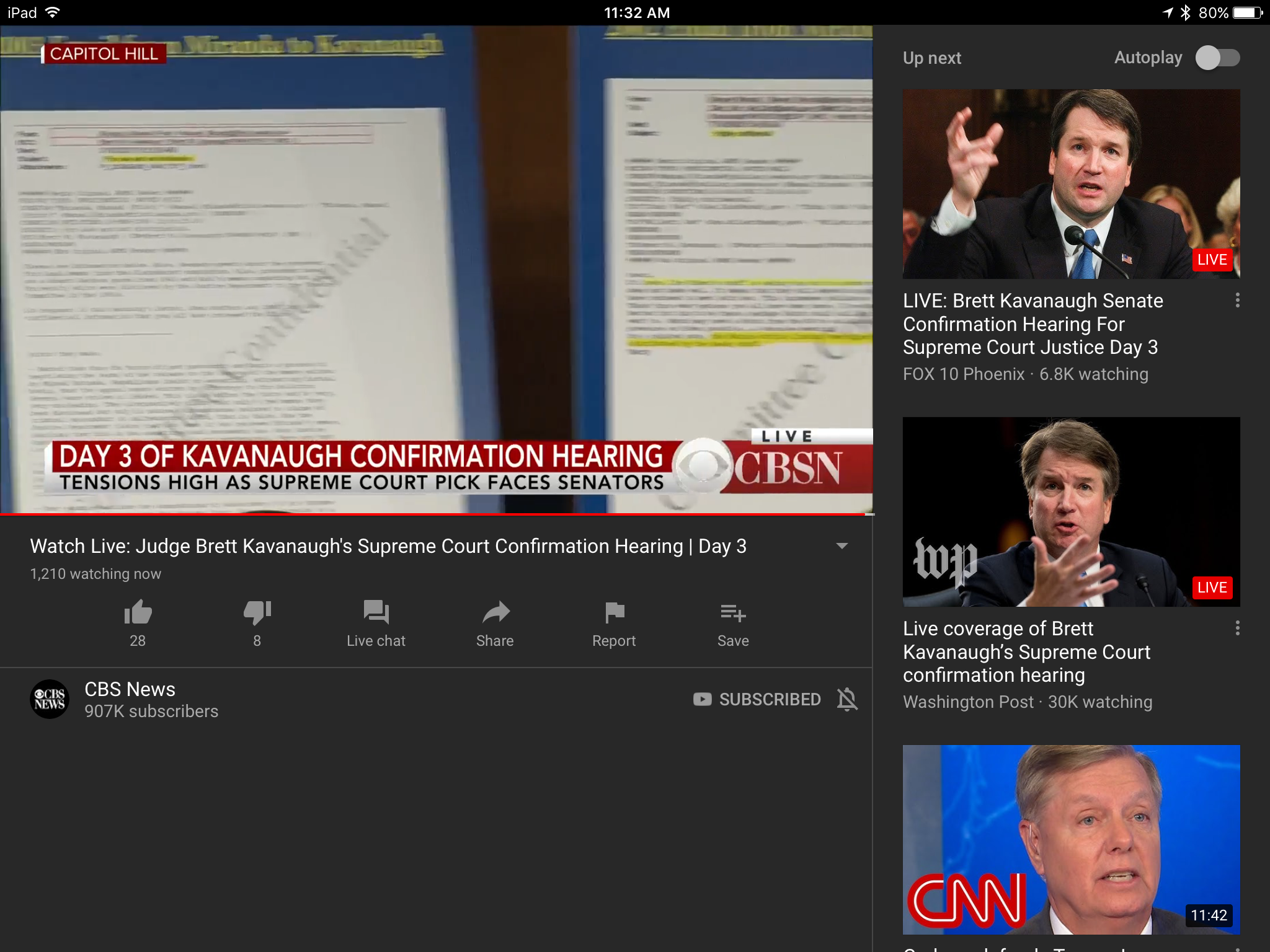Viewport: 1270px width, 952px height.
Task: Click 'Washington Post · 30K watching' text
Action: pos(1028,702)
